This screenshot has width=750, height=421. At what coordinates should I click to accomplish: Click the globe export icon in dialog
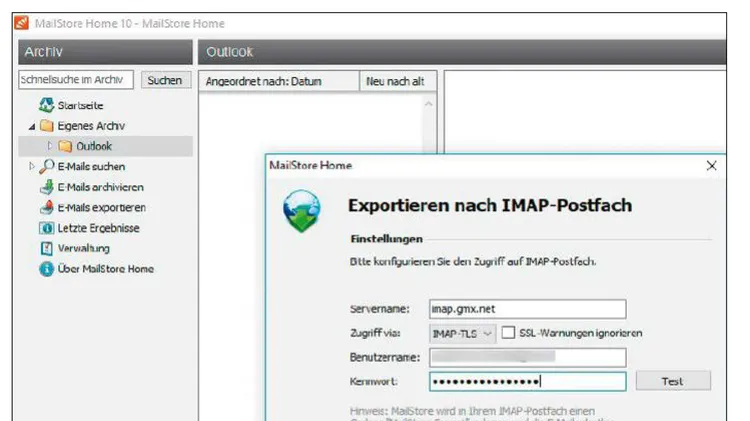coord(301,211)
